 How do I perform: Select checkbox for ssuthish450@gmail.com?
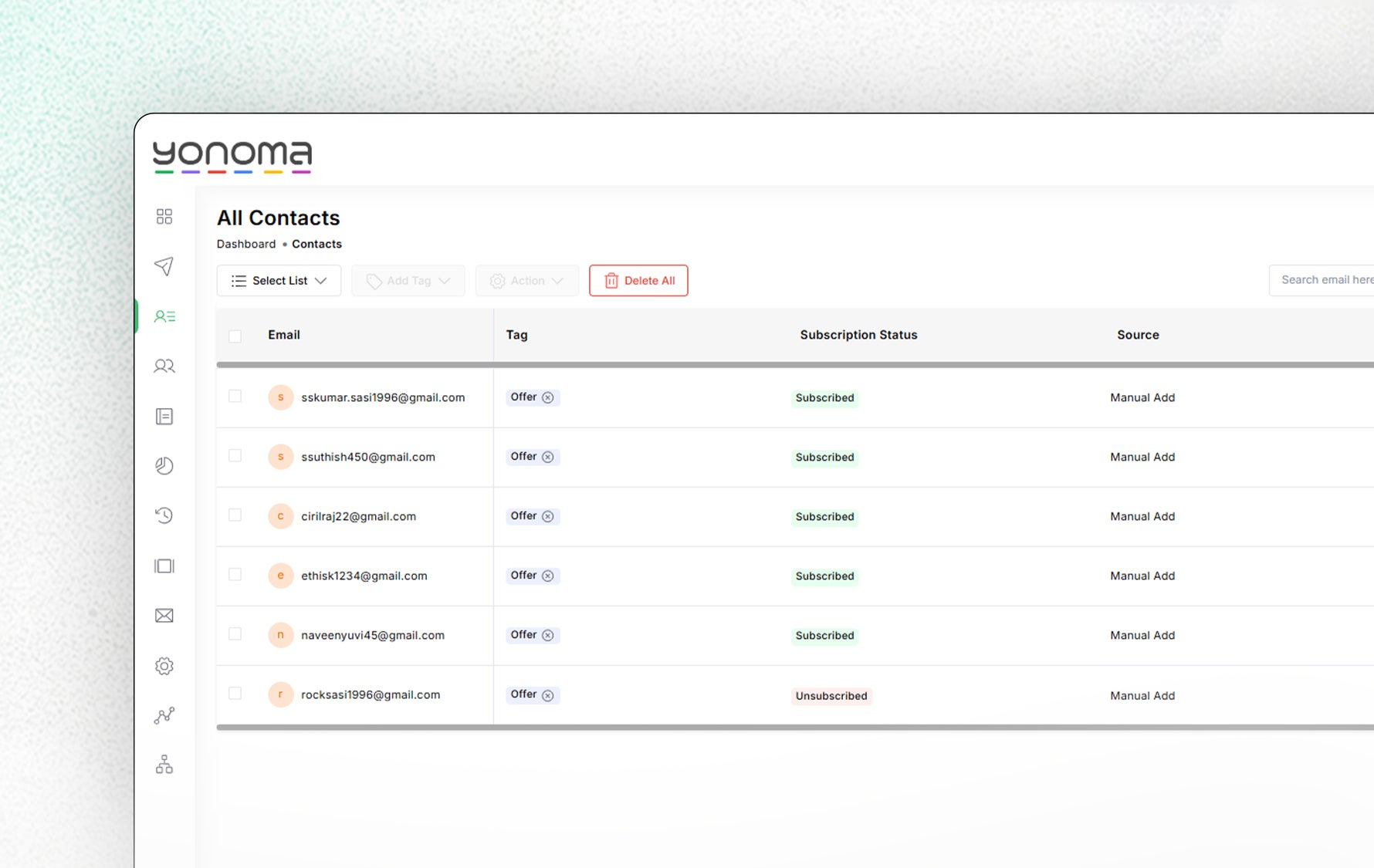pos(235,456)
